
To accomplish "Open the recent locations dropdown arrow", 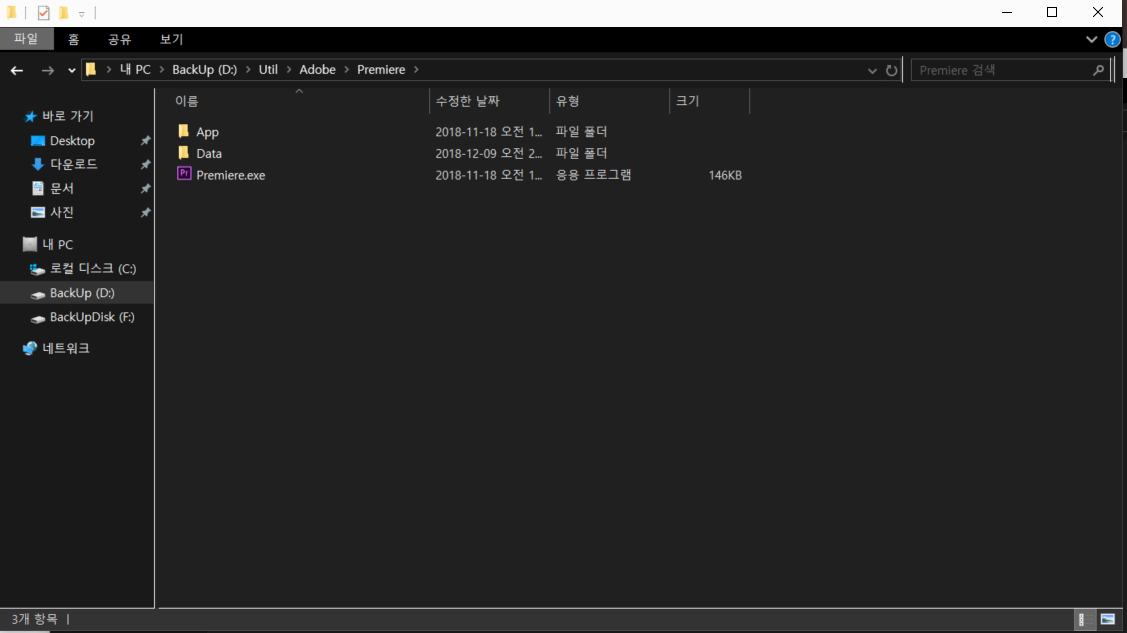I will pos(71,70).
